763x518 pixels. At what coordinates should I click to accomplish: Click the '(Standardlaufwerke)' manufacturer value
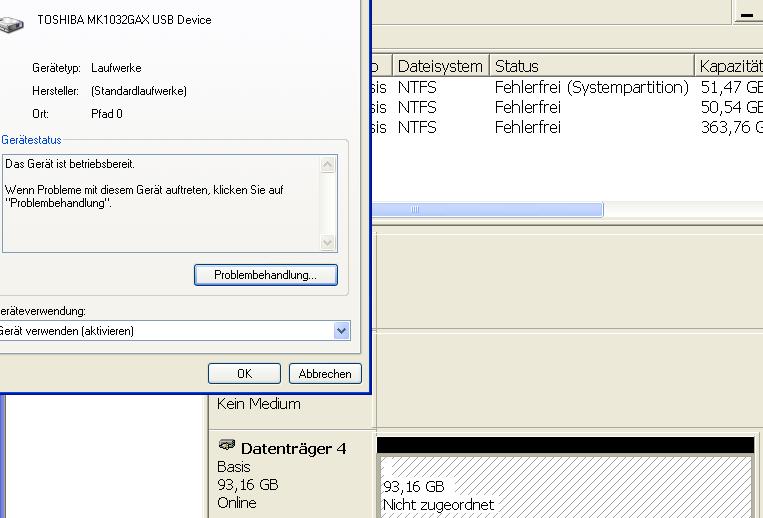click(139, 91)
